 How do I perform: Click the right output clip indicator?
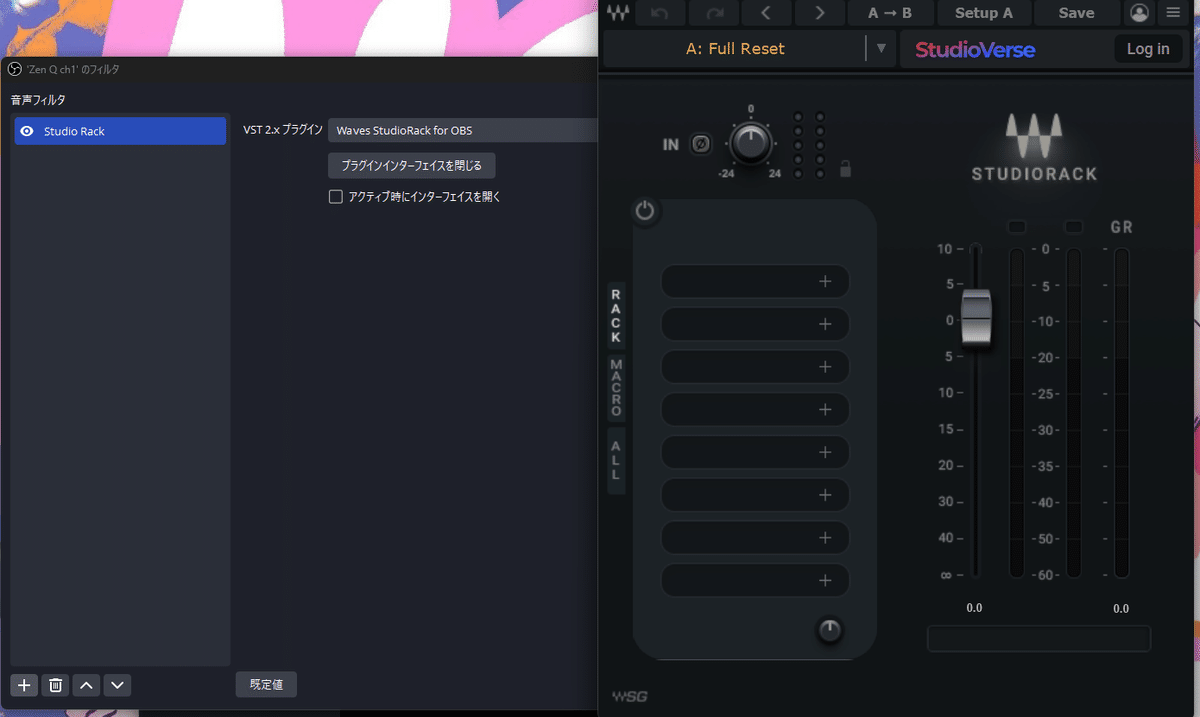click(x=1074, y=227)
